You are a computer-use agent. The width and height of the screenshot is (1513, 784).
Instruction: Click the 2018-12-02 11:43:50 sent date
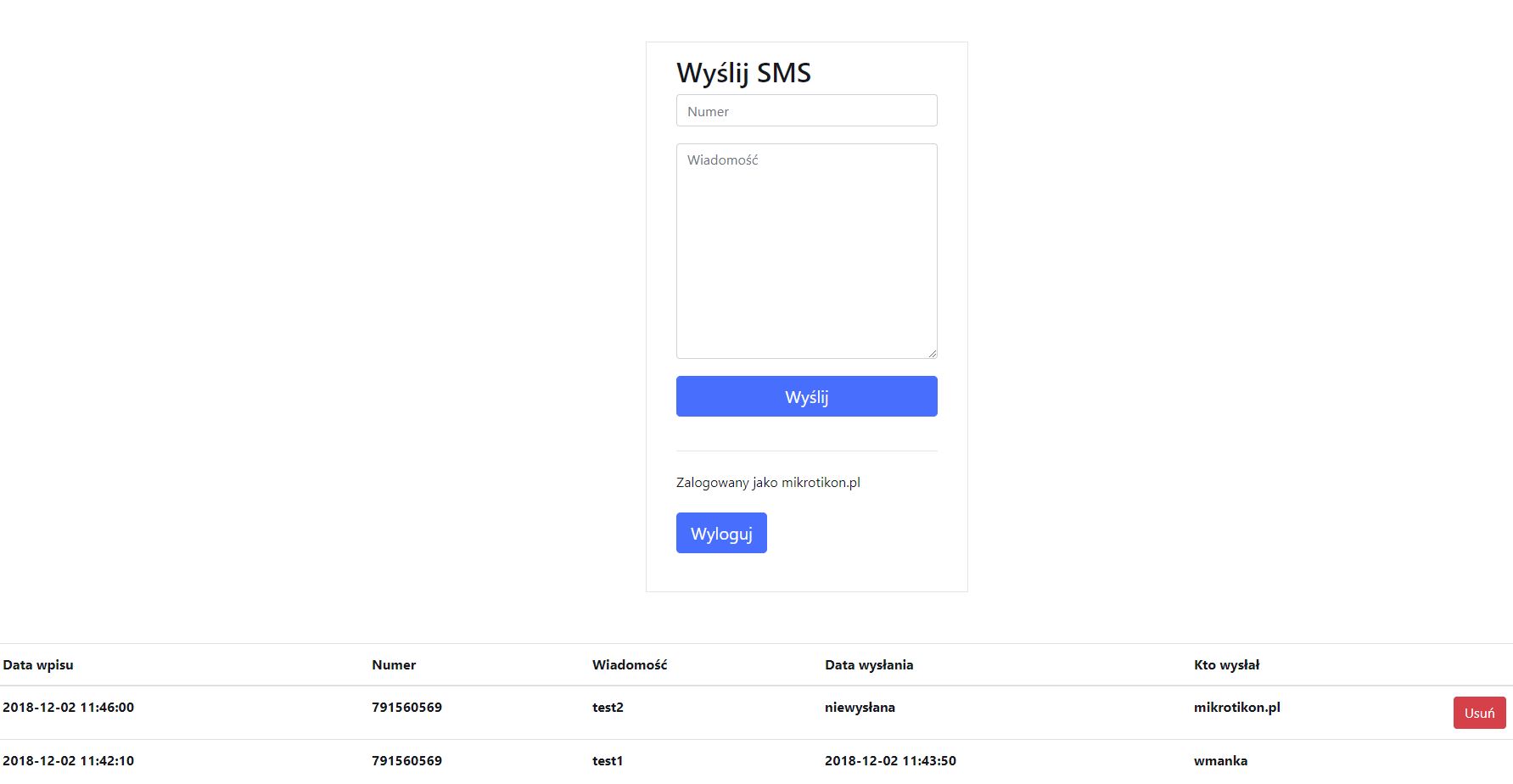point(890,761)
